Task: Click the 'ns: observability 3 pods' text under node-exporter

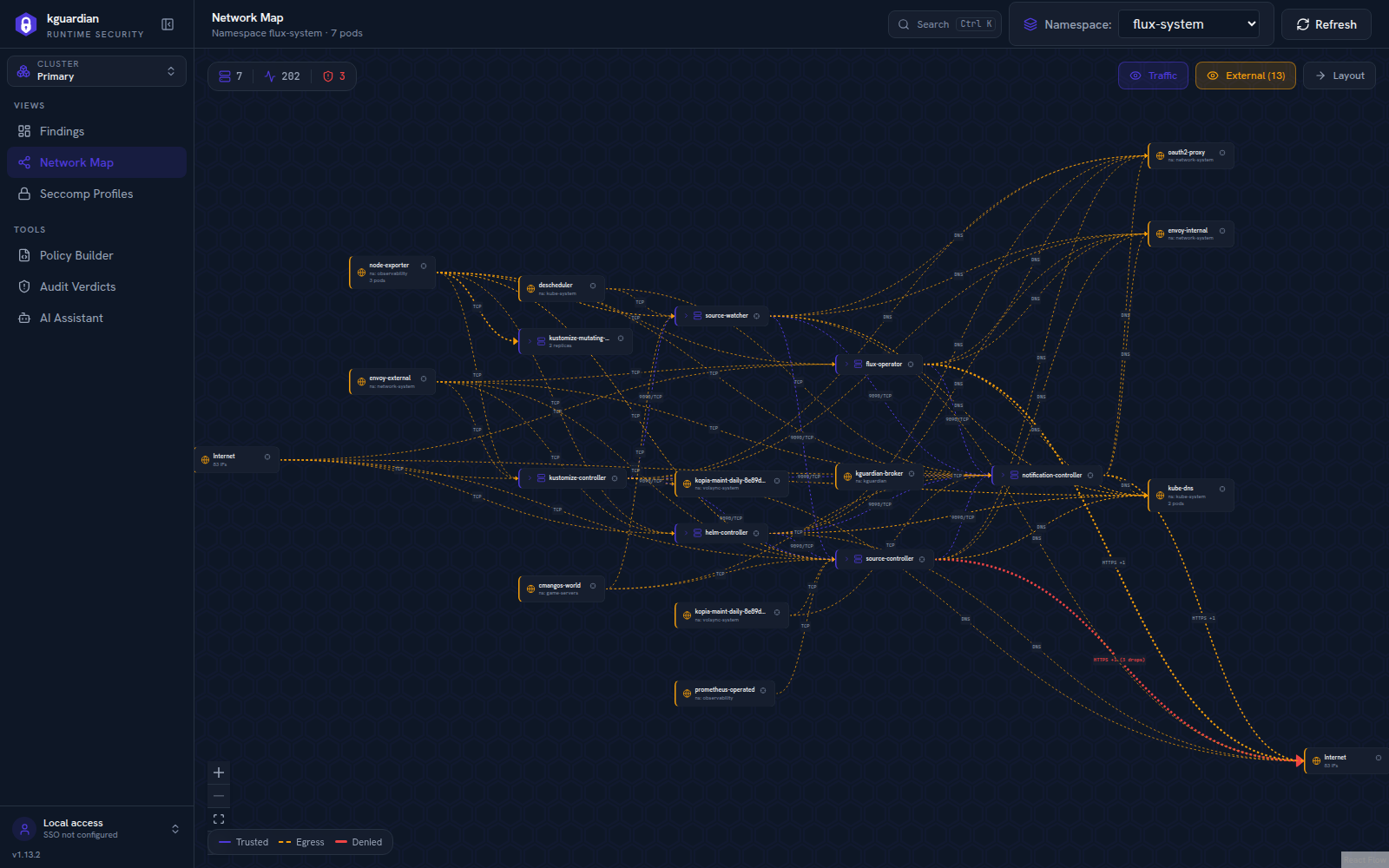Action: tap(389, 277)
